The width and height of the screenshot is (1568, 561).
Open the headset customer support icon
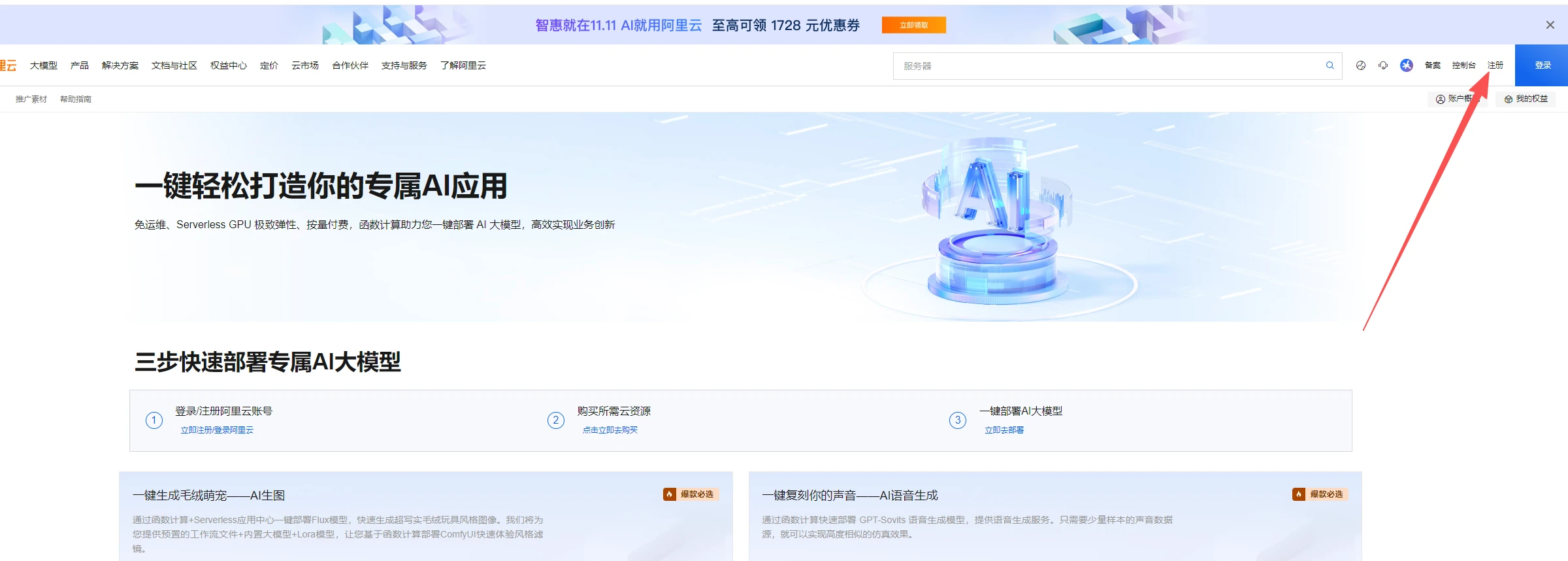pos(1383,65)
